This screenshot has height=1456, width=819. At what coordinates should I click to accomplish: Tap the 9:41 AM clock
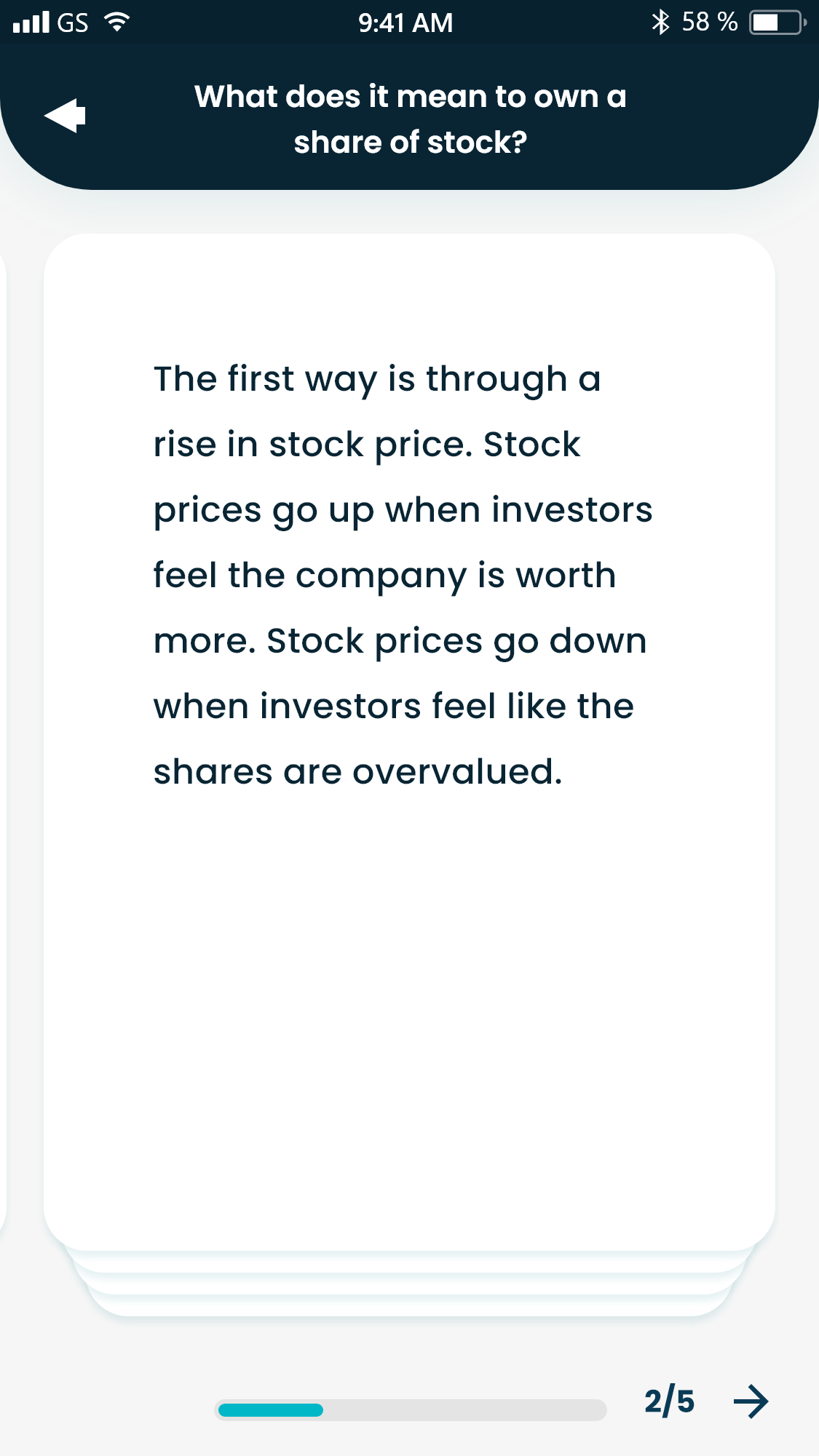[405, 23]
